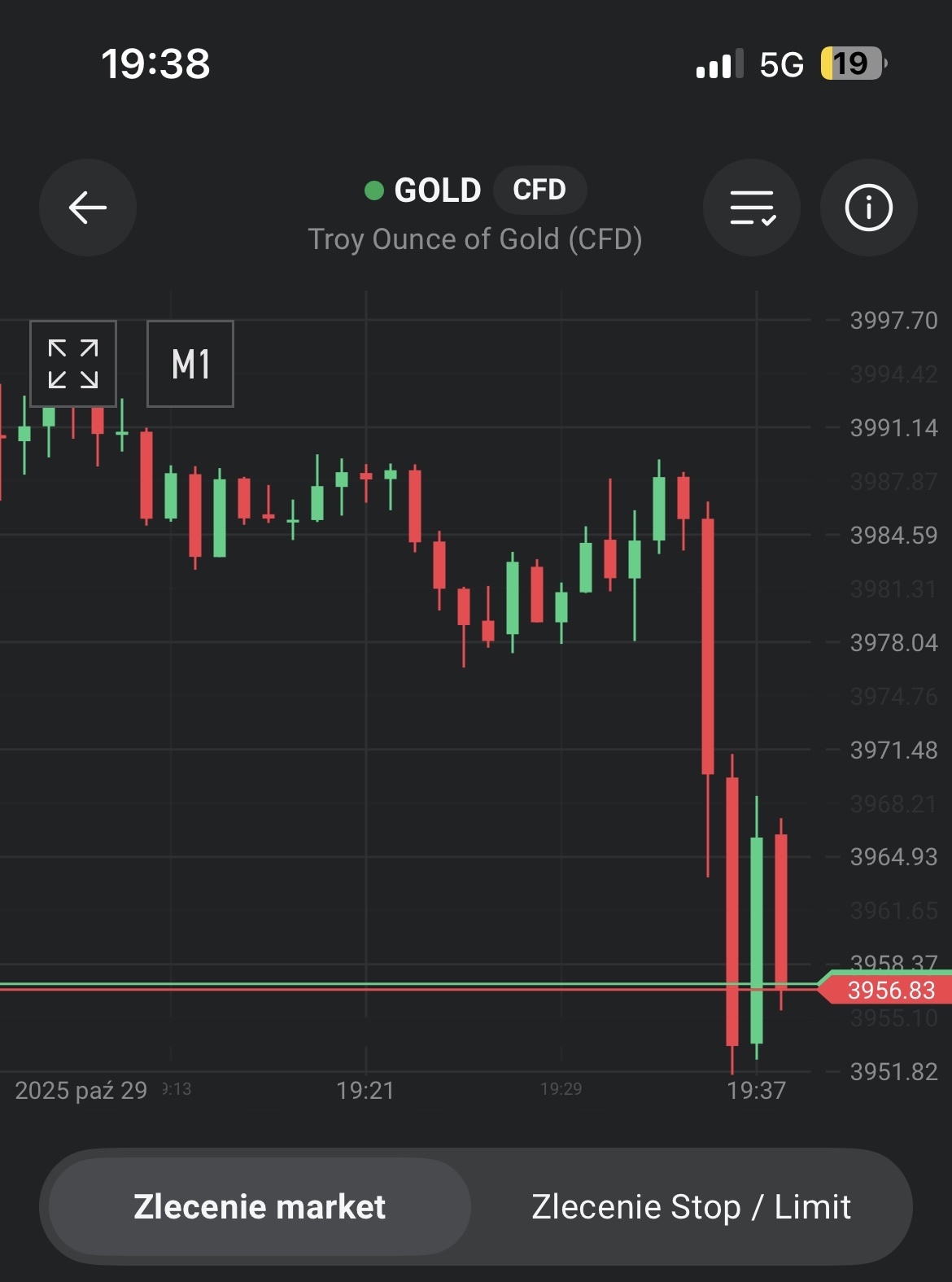Tap the cellular signal bars icon
Viewport: 952px width, 1282px height.
coord(719,63)
